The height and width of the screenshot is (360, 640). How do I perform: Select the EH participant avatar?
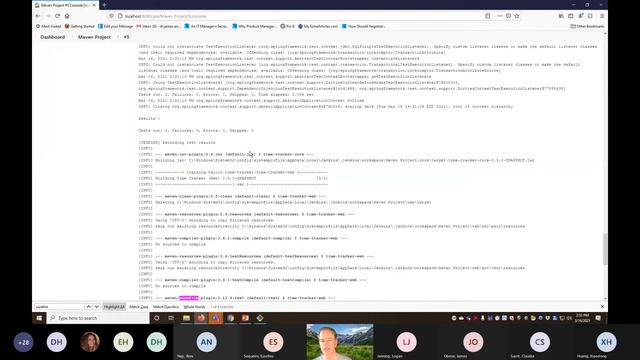click(x=123, y=342)
